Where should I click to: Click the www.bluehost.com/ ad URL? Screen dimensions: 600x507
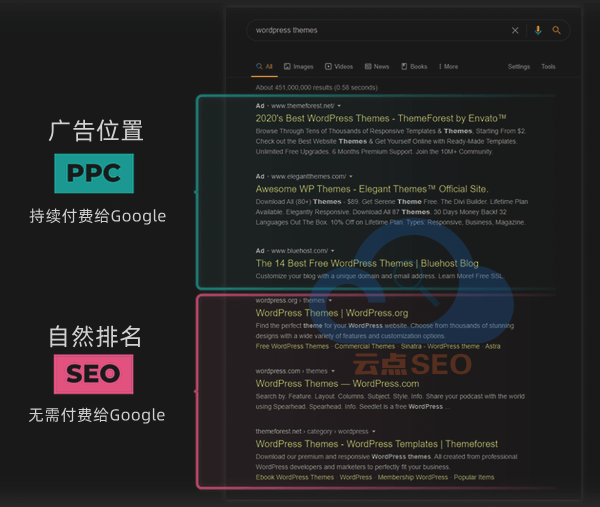tap(299, 251)
